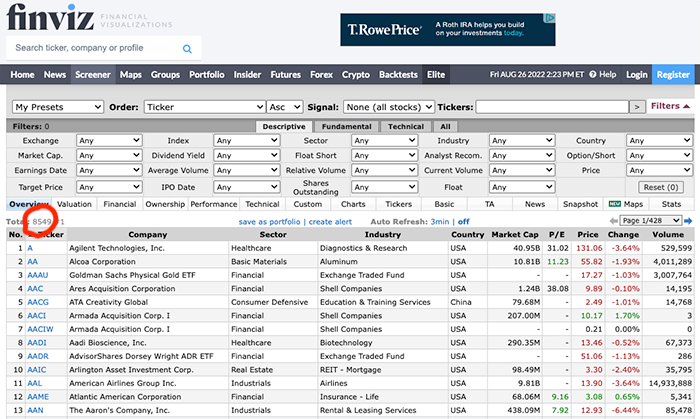
Task: Click the Tickers input field
Action: [551, 107]
